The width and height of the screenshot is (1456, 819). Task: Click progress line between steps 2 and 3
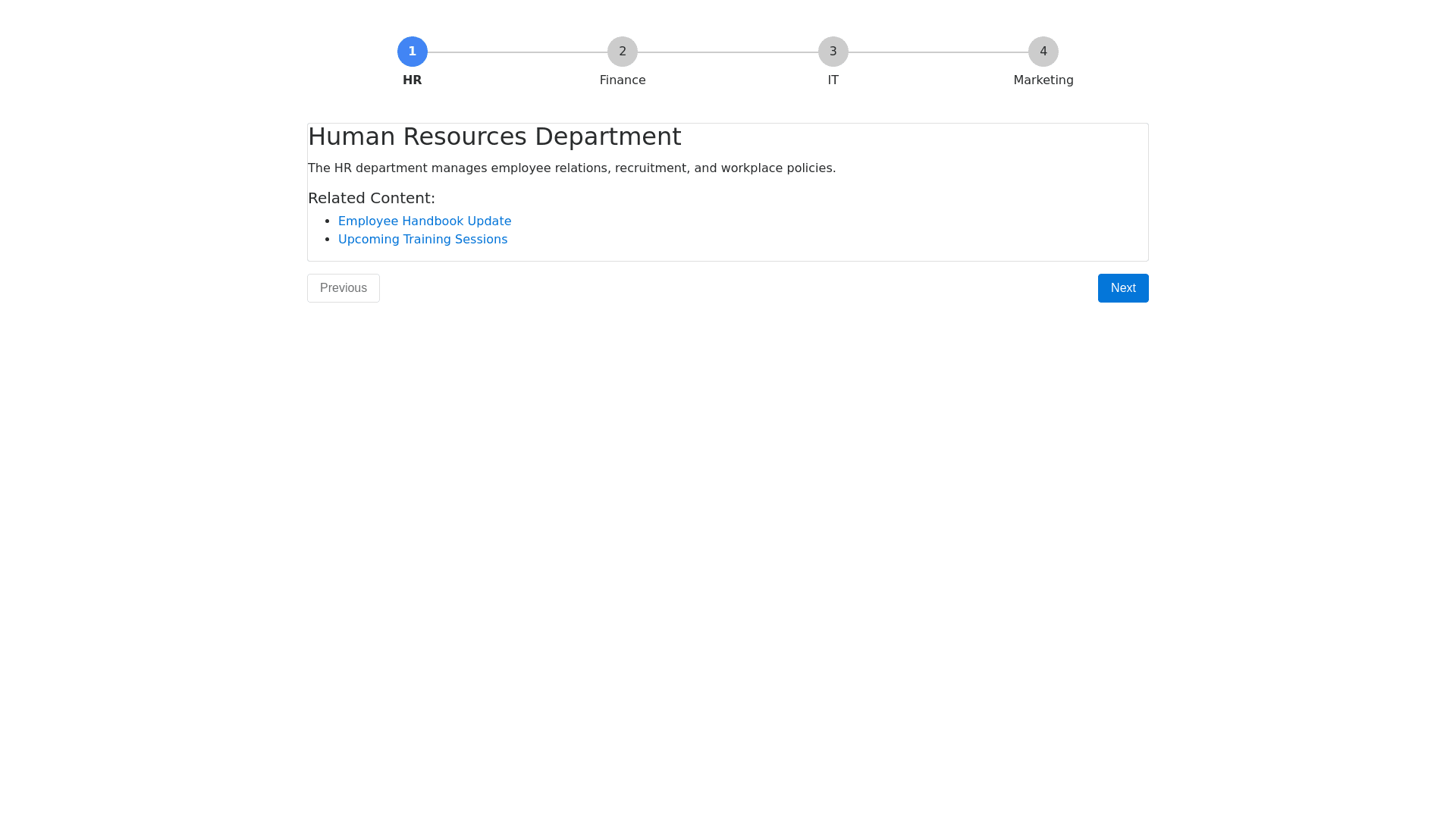pyautogui.click(x=728, y=52)
